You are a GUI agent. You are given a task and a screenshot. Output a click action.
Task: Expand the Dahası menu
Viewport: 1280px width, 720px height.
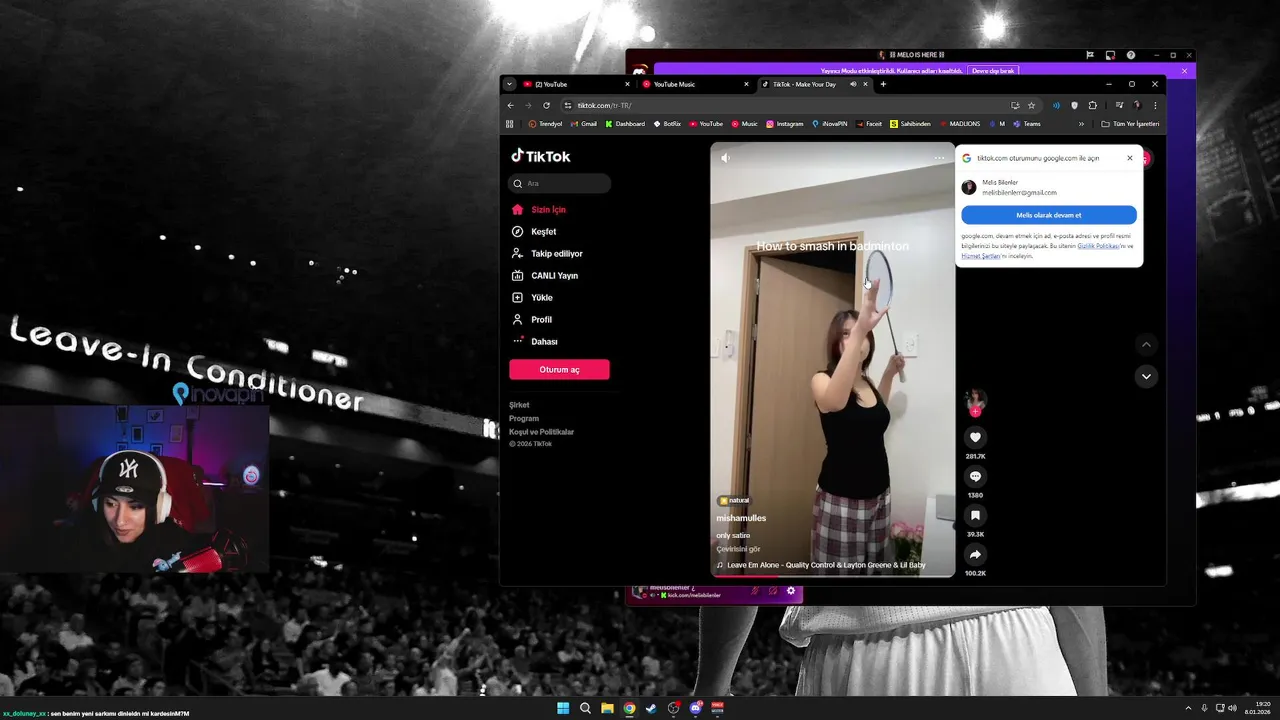[535, 342]
